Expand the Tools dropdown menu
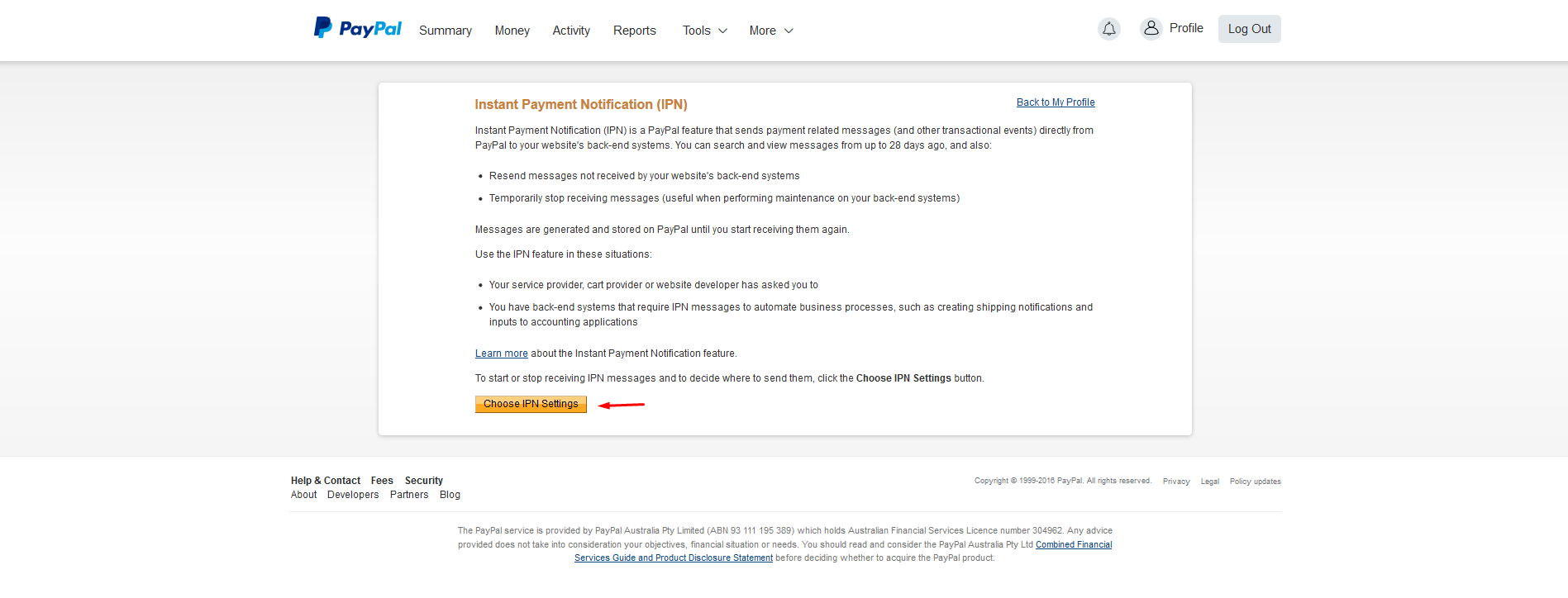 point(705,31)
